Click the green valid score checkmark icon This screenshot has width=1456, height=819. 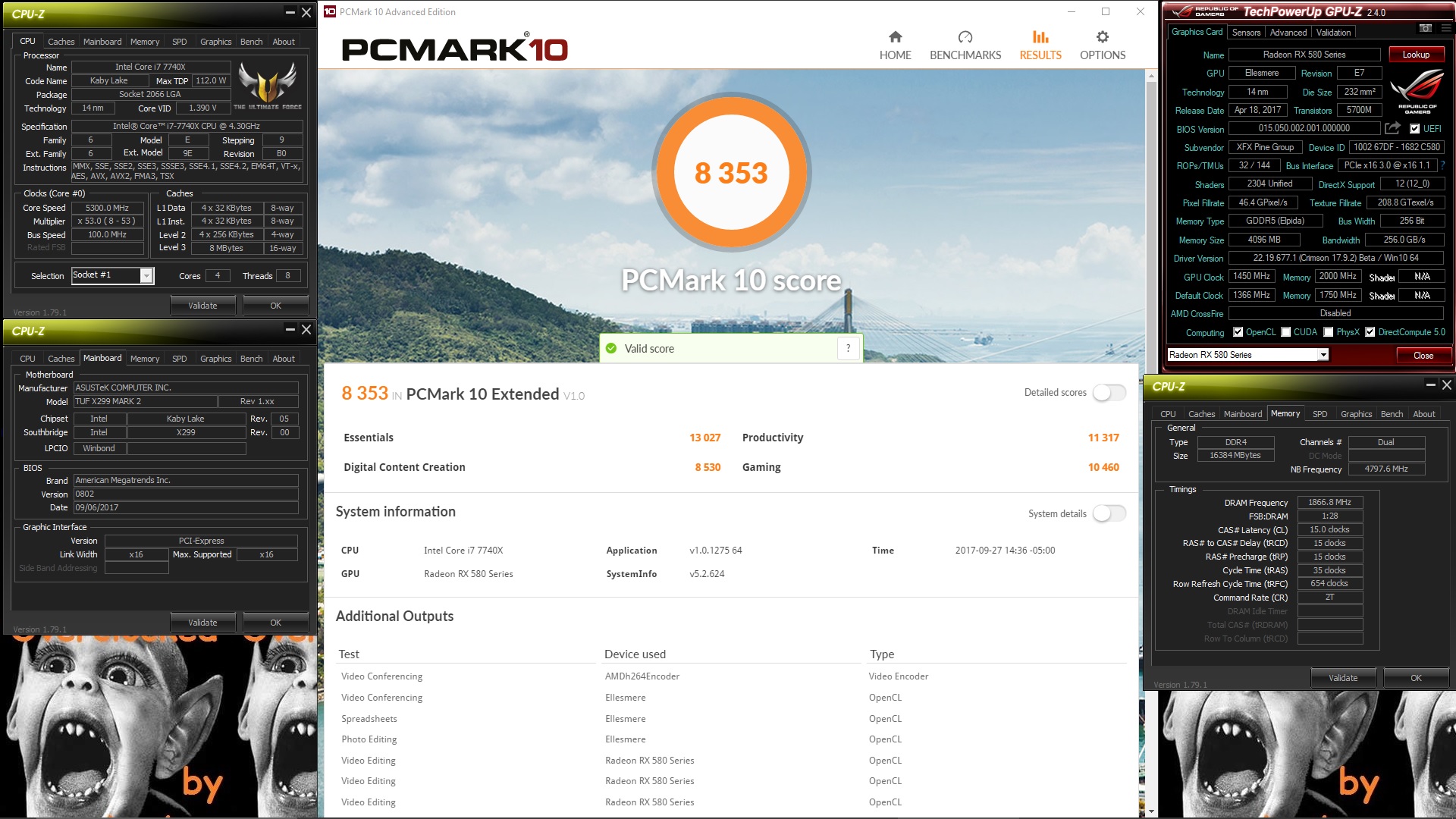[611, 348]
